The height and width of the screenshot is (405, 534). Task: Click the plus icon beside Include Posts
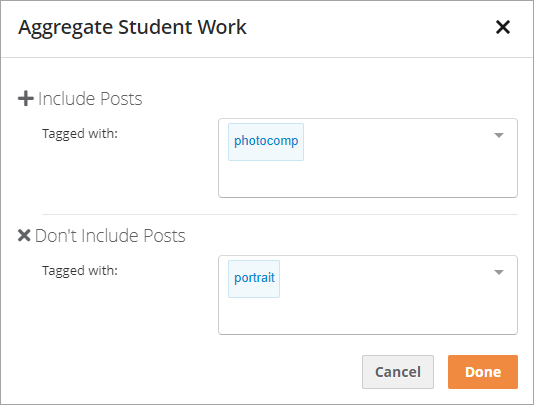point(26,99)
